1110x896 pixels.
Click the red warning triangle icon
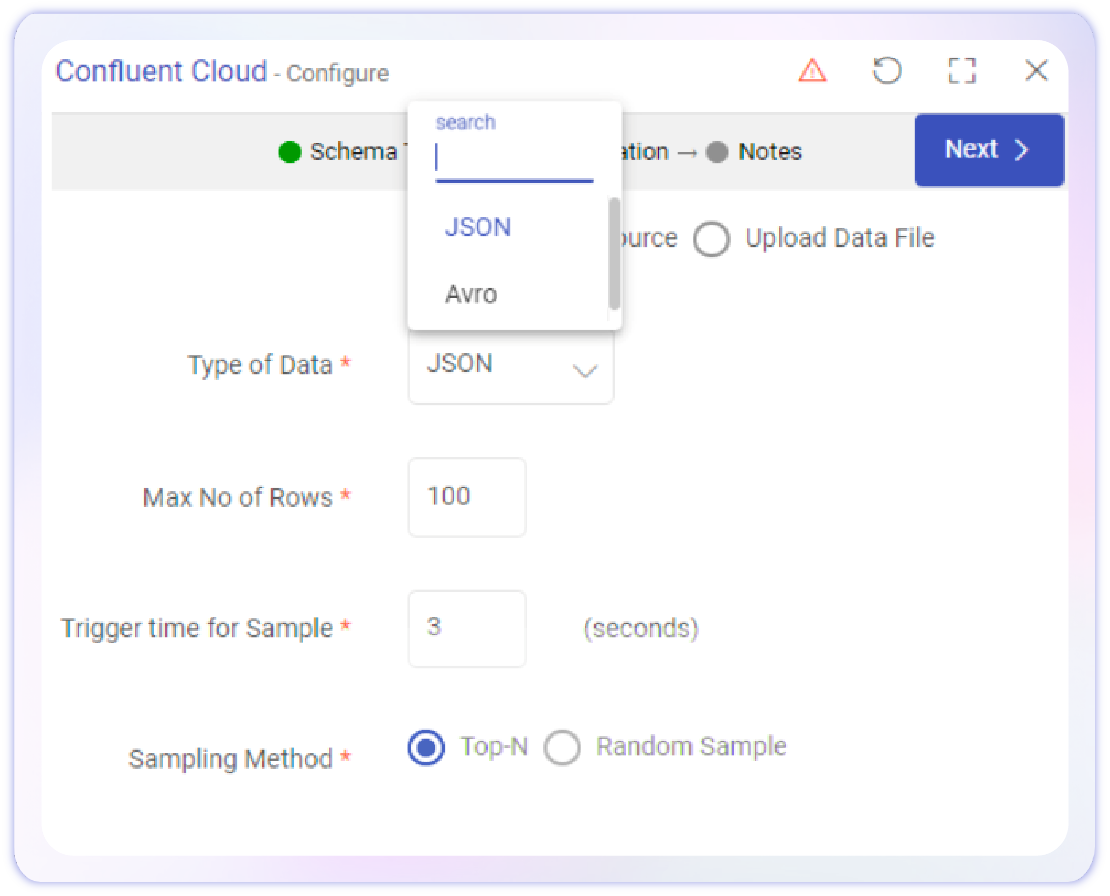pos(812,71)
